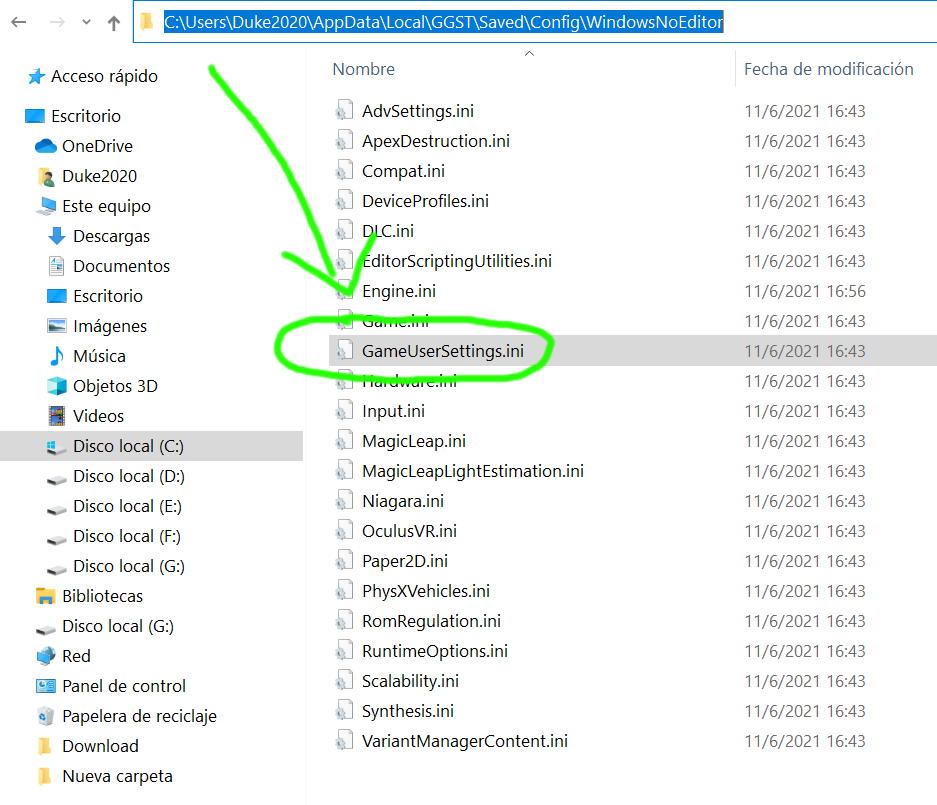937x805 pixels.
Task: Open Panel de control in sidebar
Action: click(123, 686)
